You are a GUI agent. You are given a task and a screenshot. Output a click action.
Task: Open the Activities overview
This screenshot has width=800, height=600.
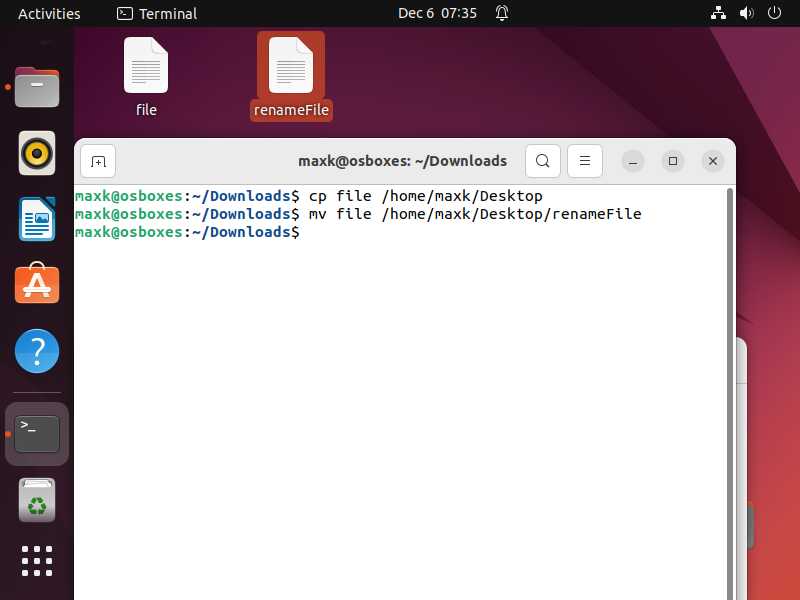pos(49,13)
